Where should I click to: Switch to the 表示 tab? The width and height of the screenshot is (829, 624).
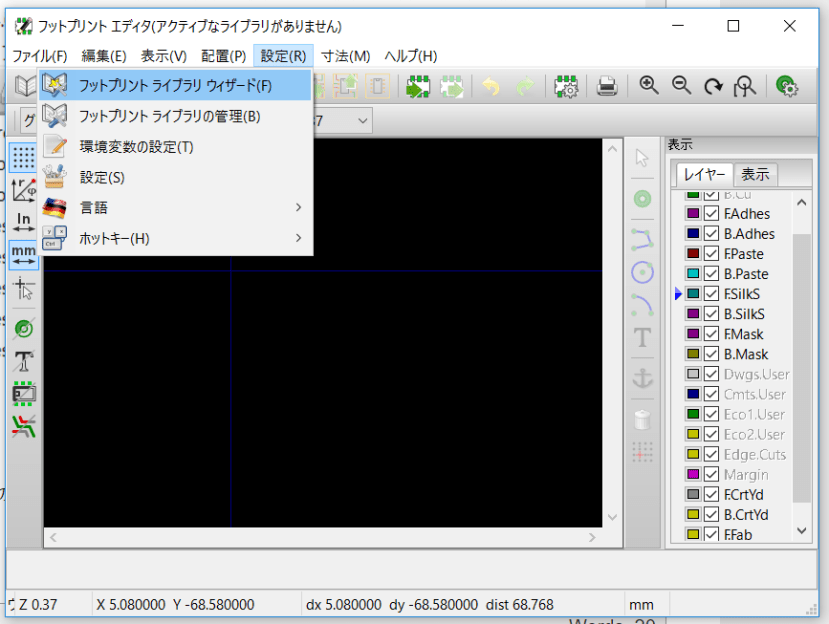point(754,175)
